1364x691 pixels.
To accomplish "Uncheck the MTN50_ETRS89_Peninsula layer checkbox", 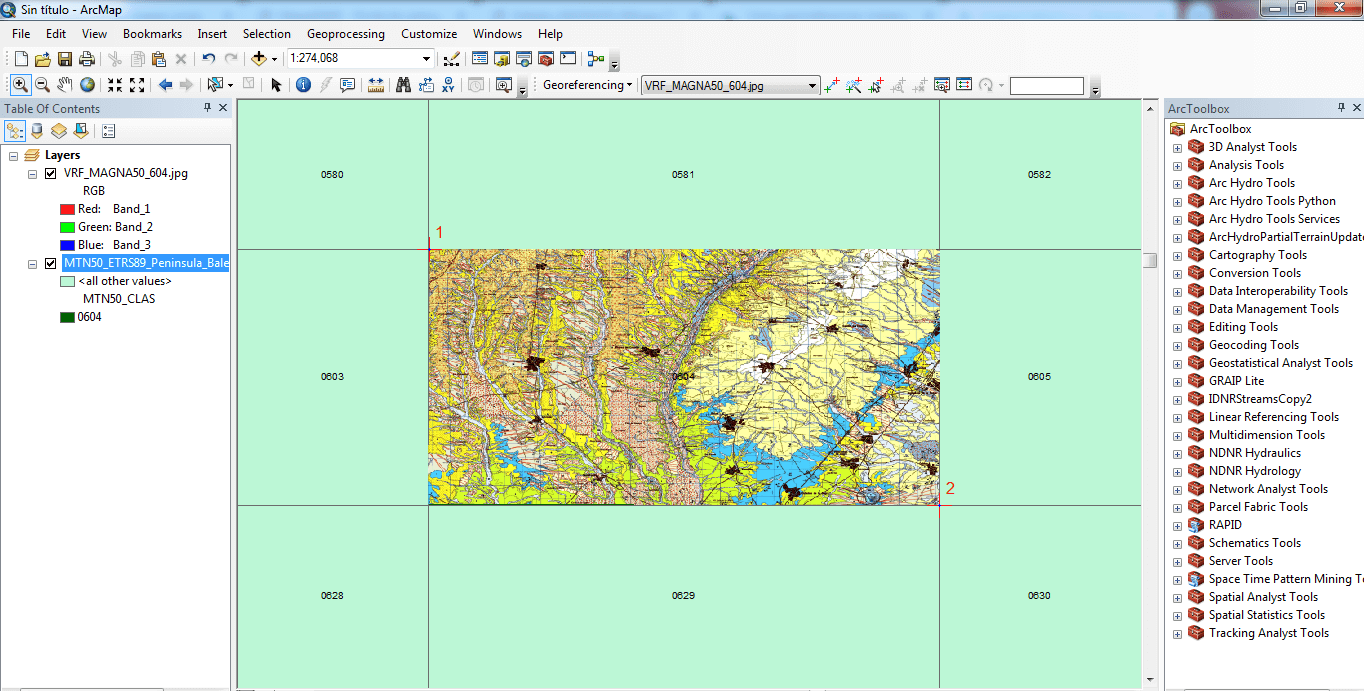I will 51,263.
